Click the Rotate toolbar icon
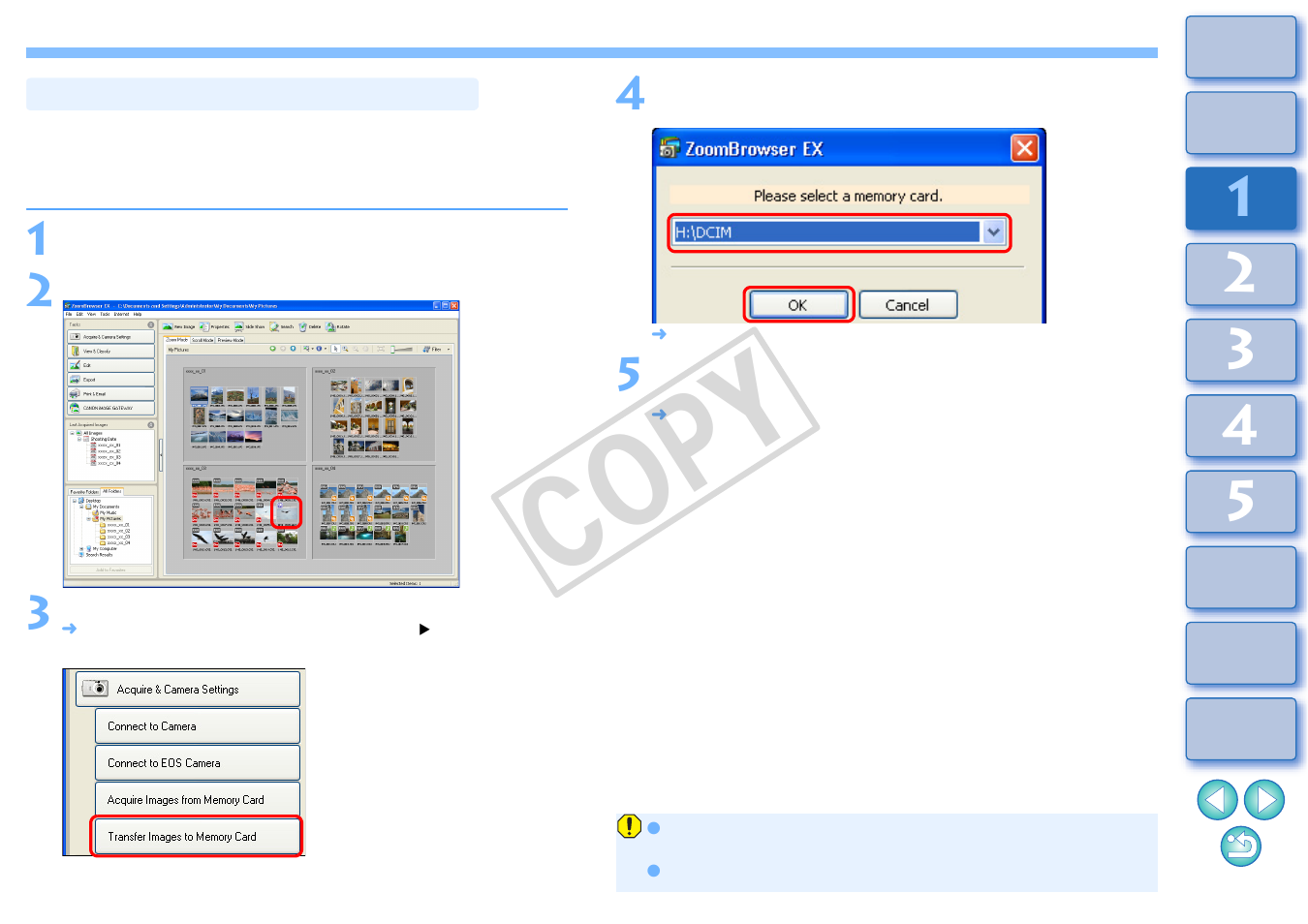This screenshot has height=924, width=1308. pyautogui.click(x=330, y=326)
